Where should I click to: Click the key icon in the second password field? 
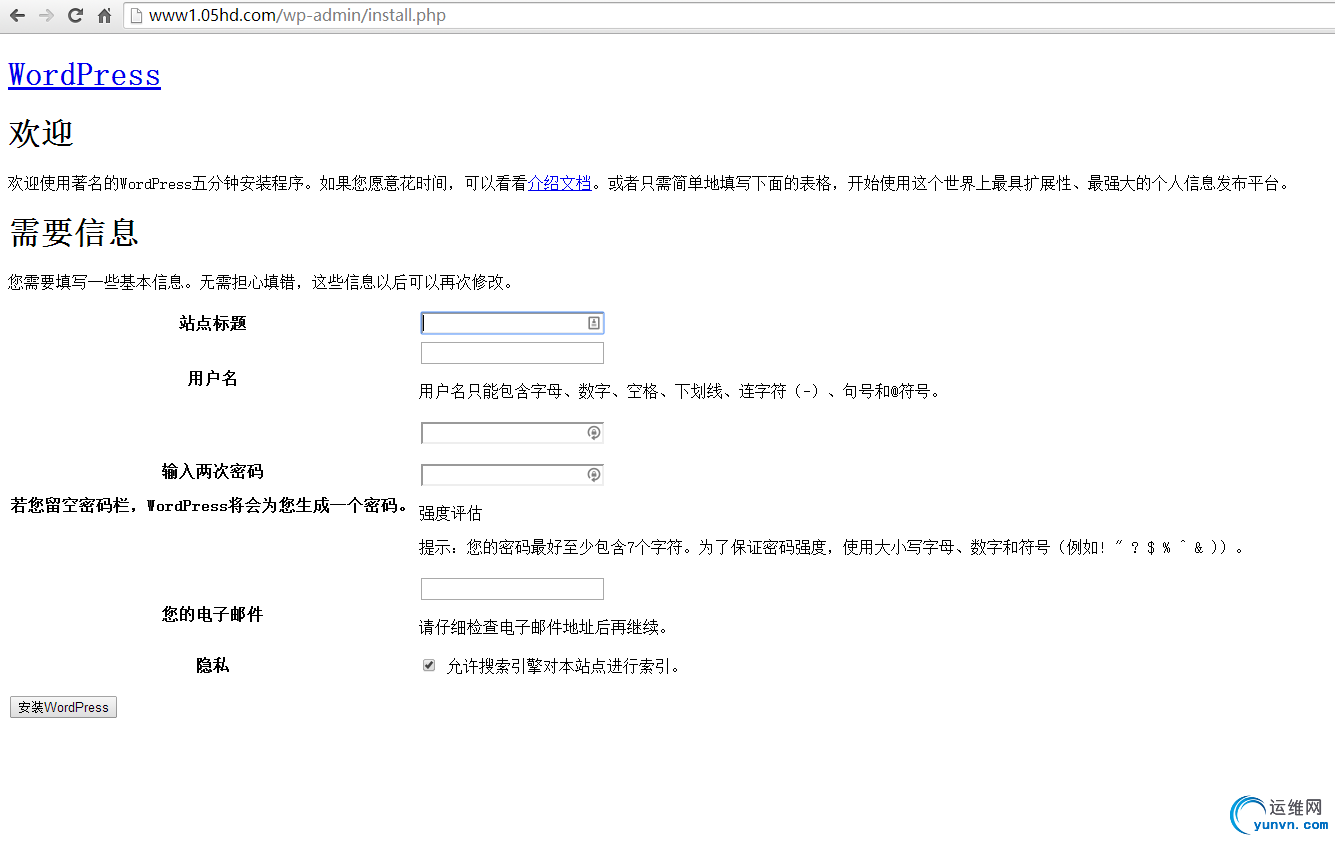click(593, 475)
